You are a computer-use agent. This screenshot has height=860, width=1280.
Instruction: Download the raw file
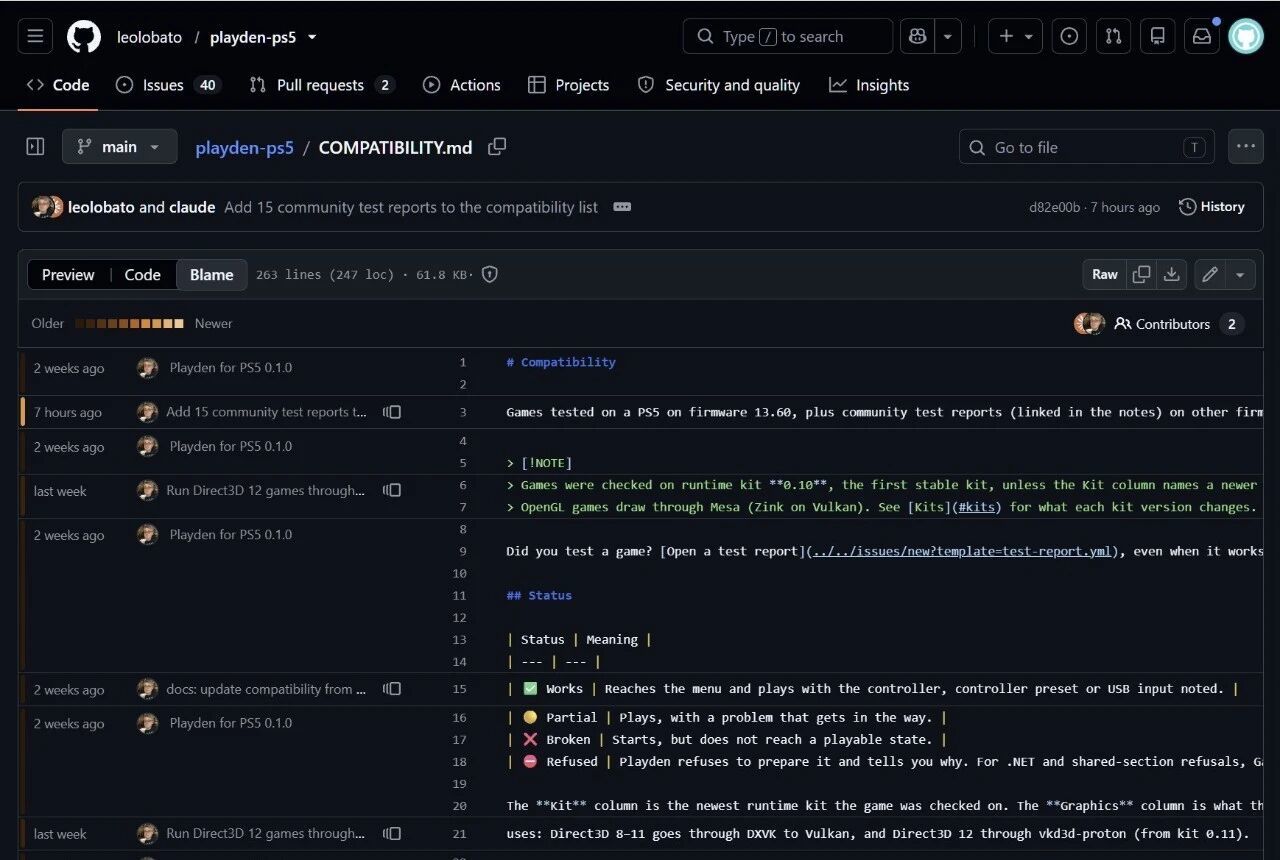1172,274
